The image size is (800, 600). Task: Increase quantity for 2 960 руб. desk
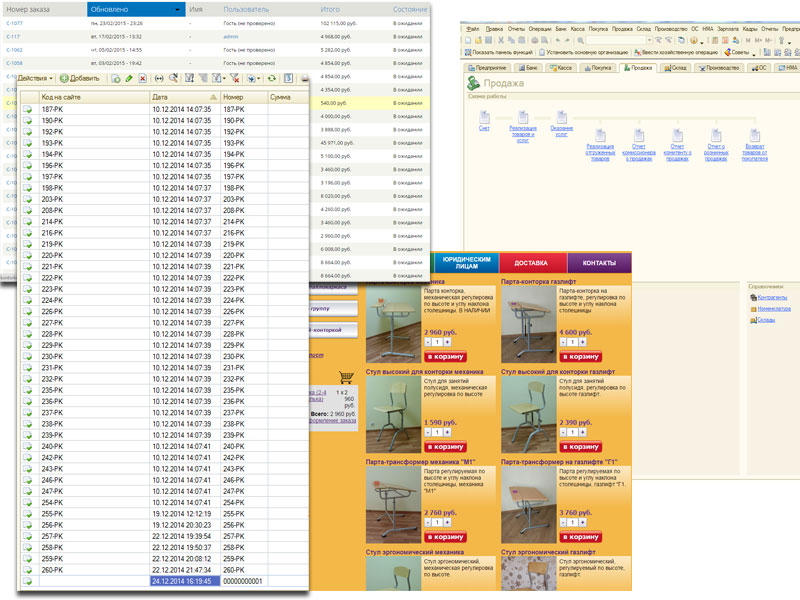(x=448, y=342)
